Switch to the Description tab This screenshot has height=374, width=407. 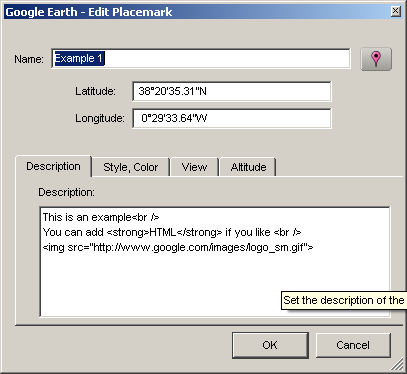(53, 166)
